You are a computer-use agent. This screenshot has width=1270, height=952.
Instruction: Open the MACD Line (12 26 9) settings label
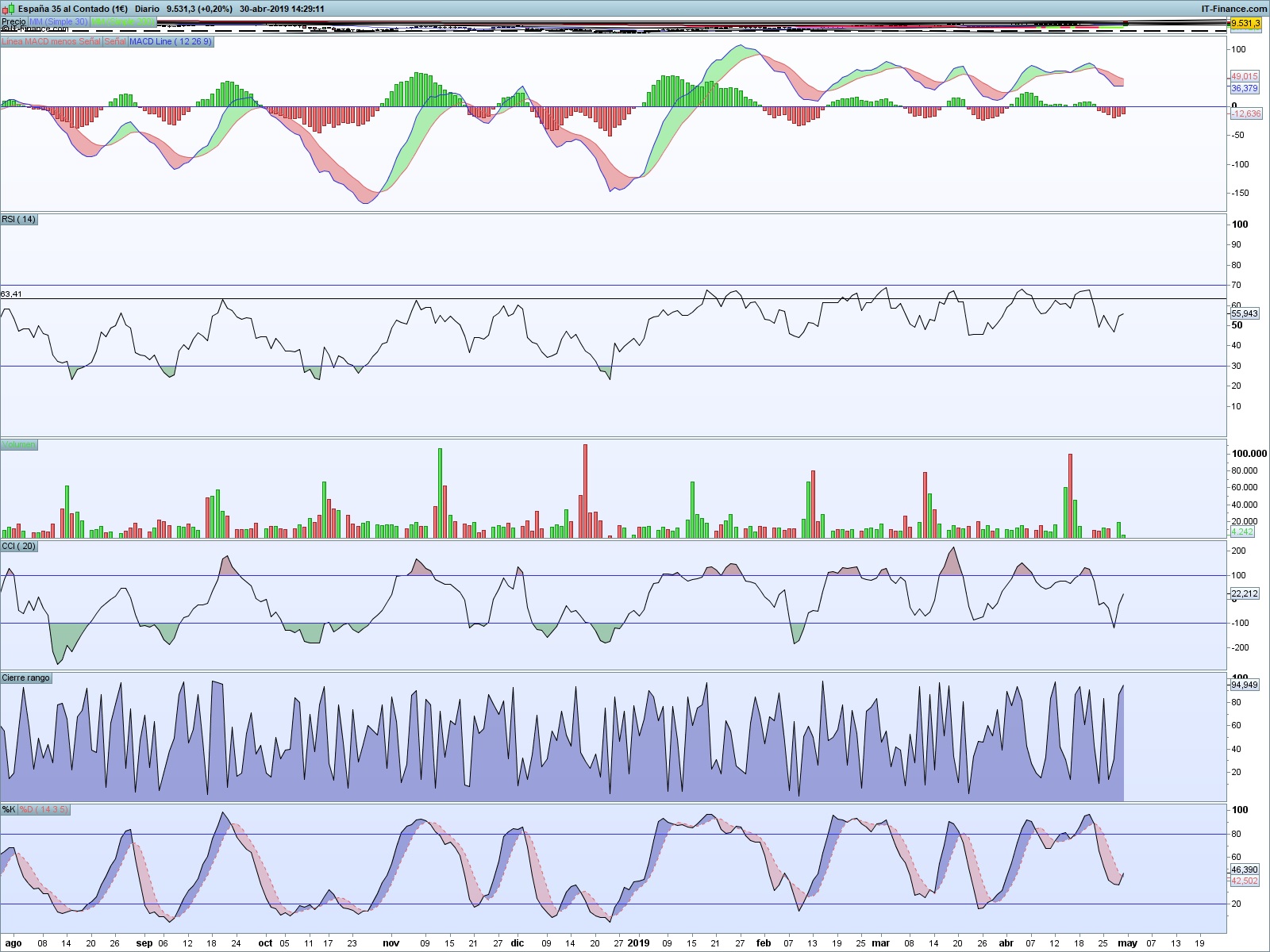[x=171, y=41]
